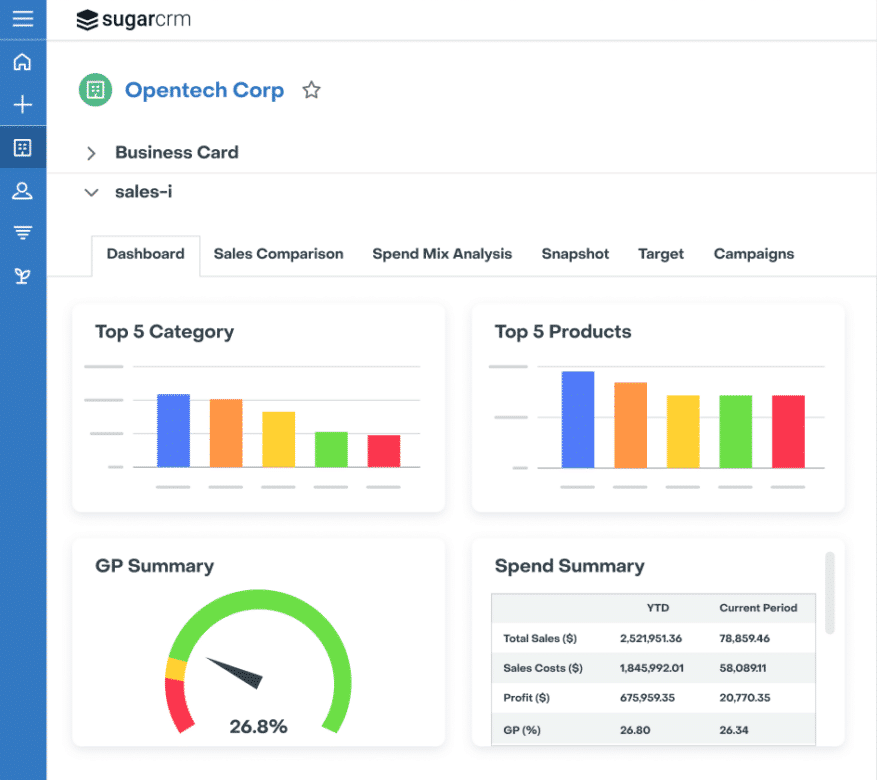877x780 pixels.
Task: Switch to the Snapshot tab
Action: click(575, 254)
